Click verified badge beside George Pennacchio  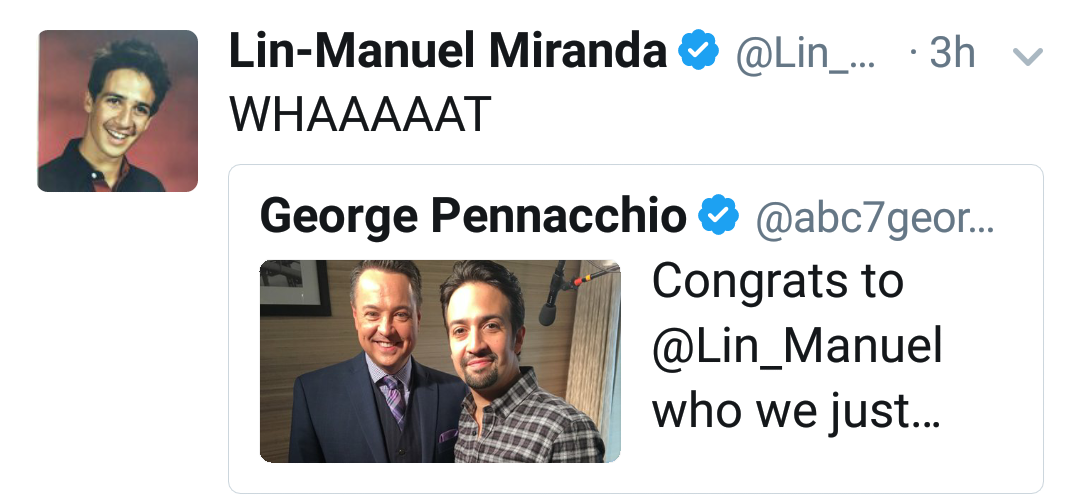coord(717,215)
